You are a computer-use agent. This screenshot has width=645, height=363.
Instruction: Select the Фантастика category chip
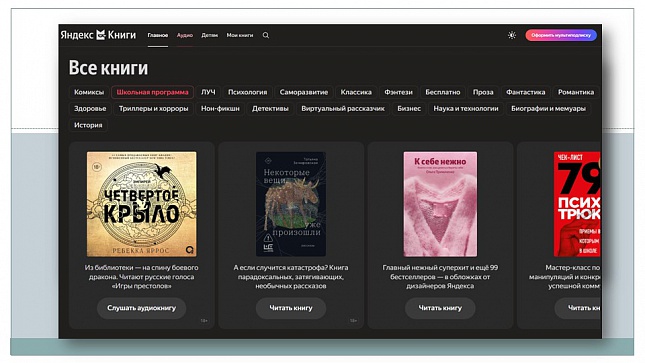pos(526,92)
